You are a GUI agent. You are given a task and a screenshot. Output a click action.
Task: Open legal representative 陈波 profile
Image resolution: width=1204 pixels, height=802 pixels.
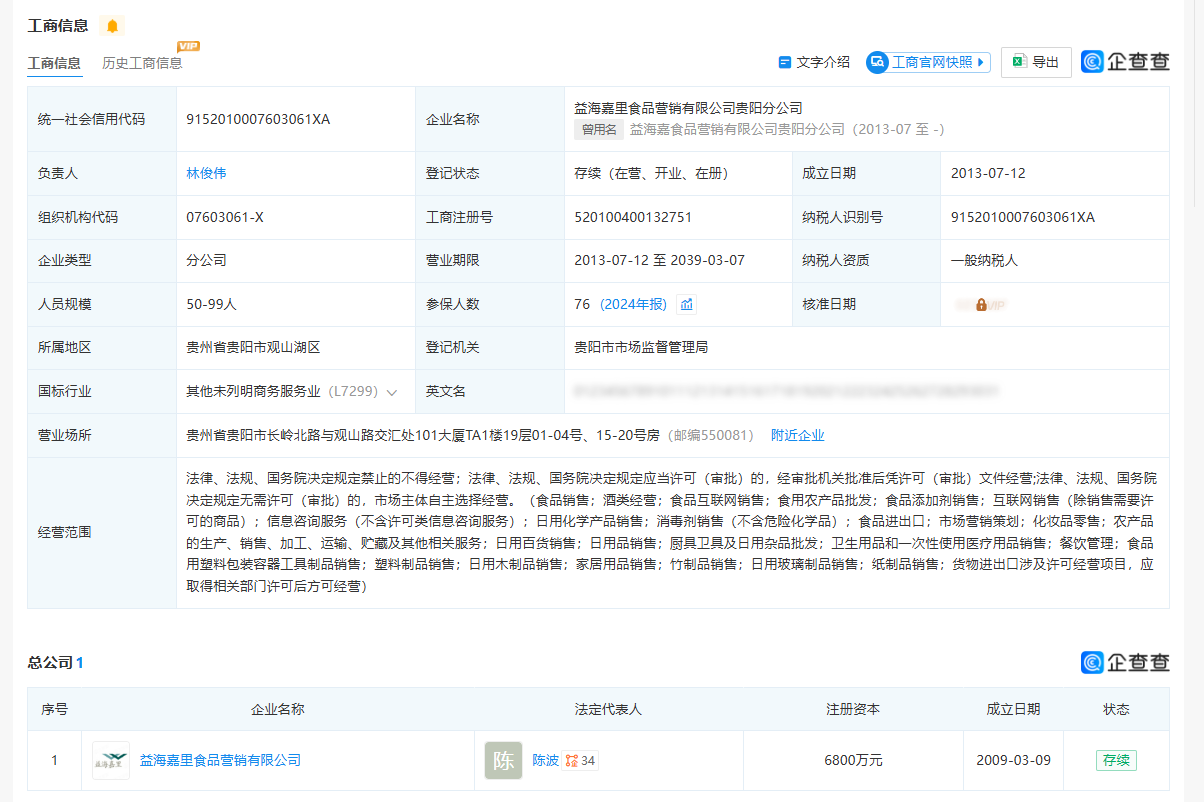tap(545, 760)
